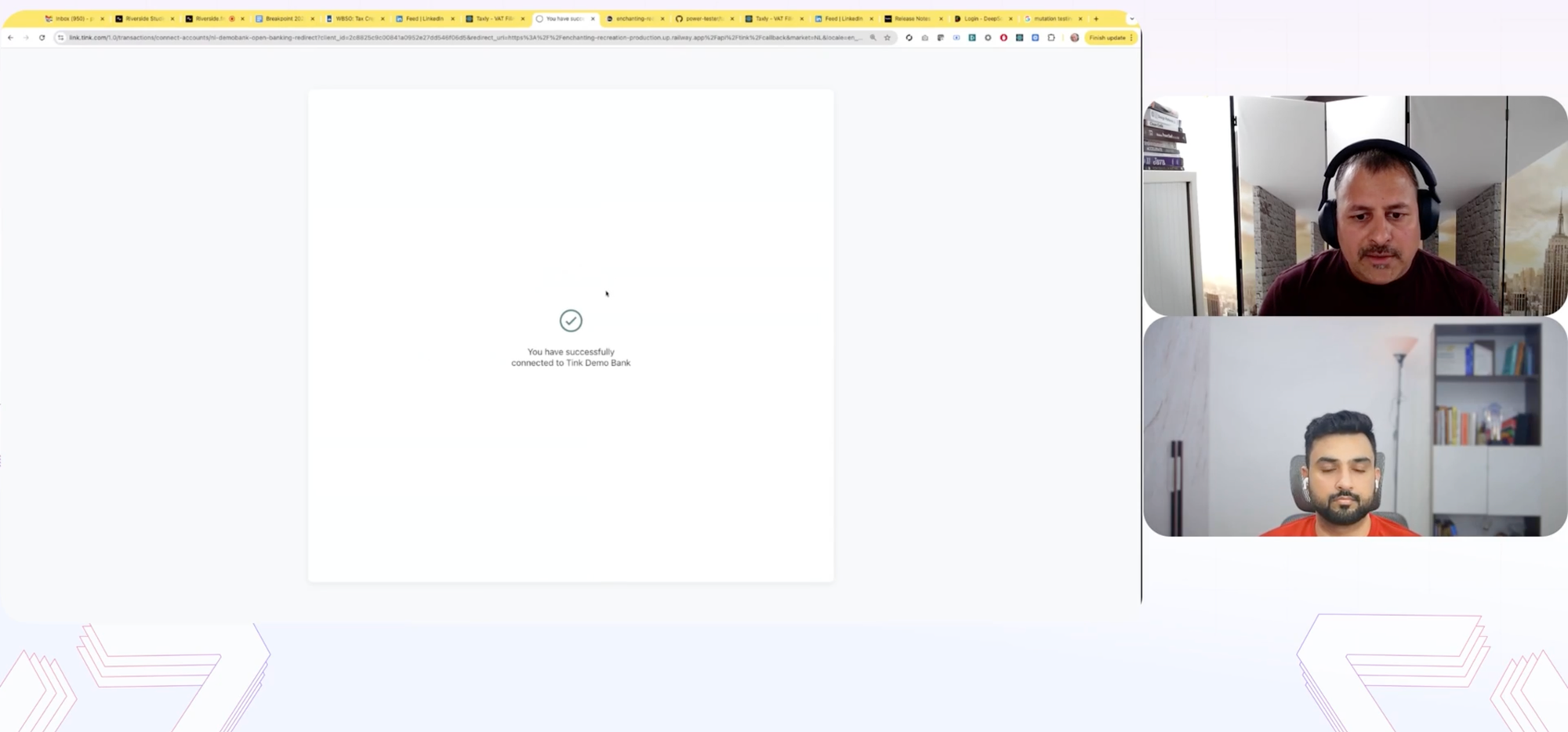
Task: Close the enchanting-re tab
Action: (662, 19)
